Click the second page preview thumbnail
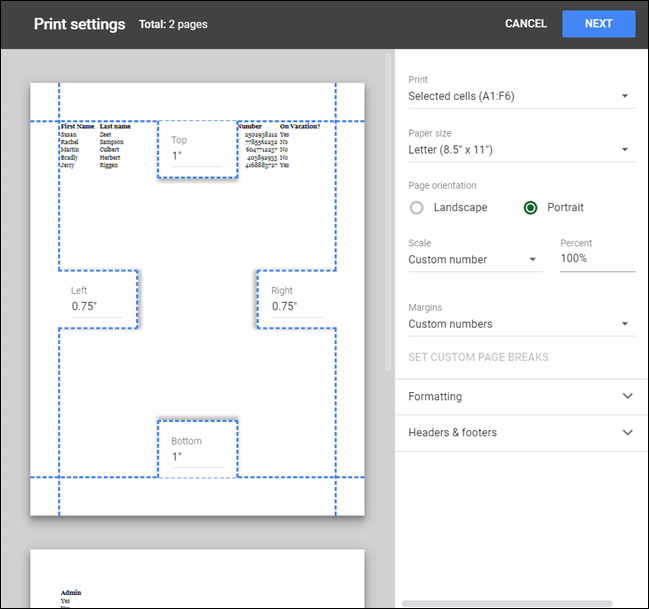This screenshot has width=649, height=609. [x=197, y=579]
